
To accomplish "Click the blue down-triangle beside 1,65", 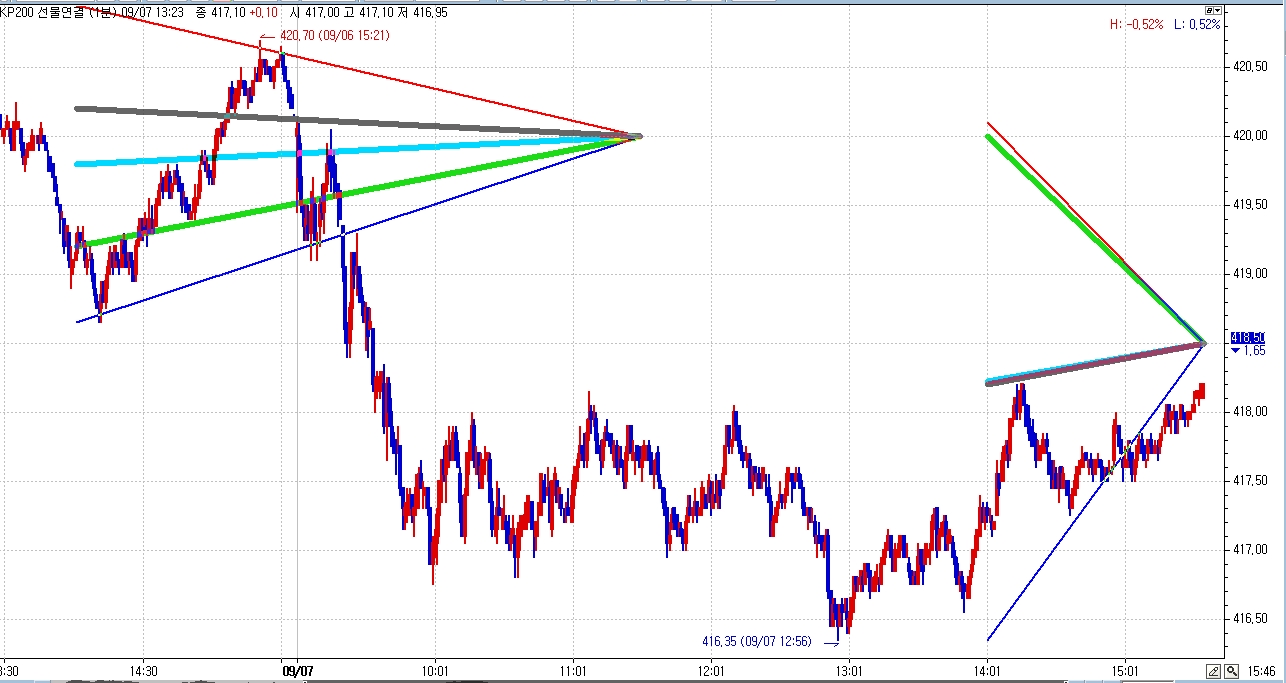I will [1237, 351].
